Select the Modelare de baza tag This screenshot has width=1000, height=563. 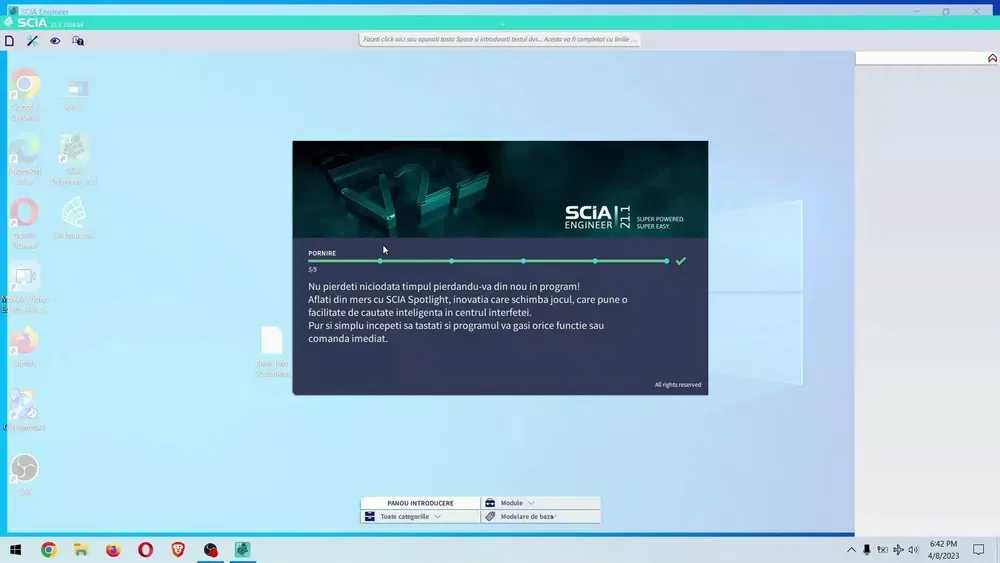[x=541, y=516]
